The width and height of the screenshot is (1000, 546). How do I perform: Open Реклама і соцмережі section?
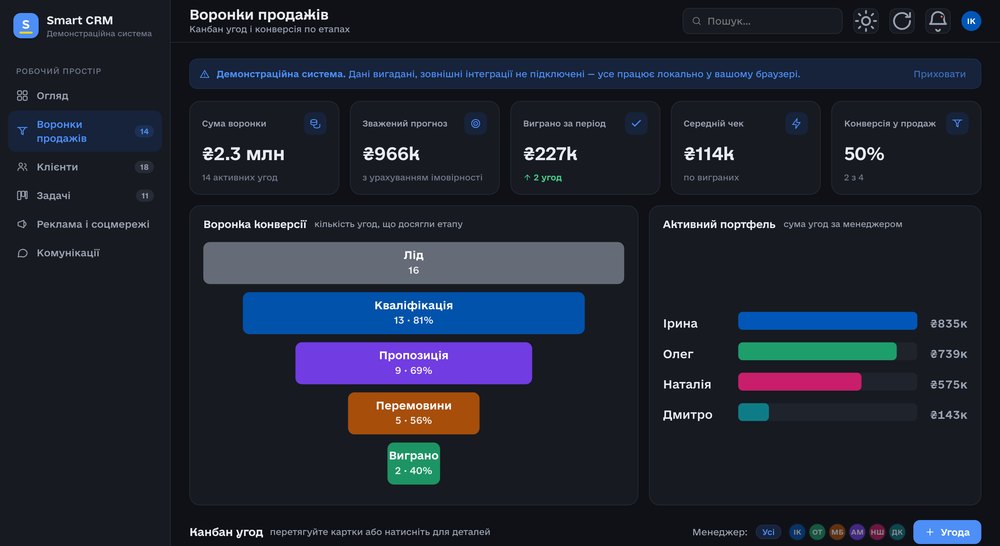85,225
